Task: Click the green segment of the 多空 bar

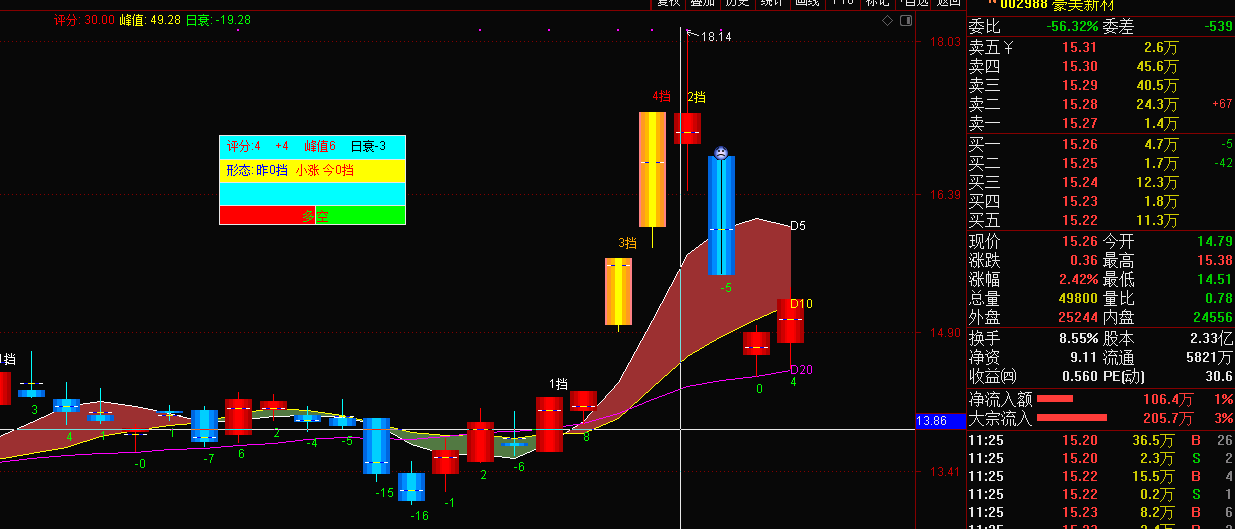Action: point(361,214)
